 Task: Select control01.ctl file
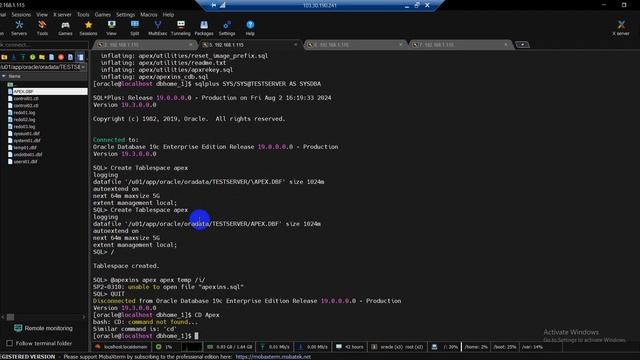26,98
